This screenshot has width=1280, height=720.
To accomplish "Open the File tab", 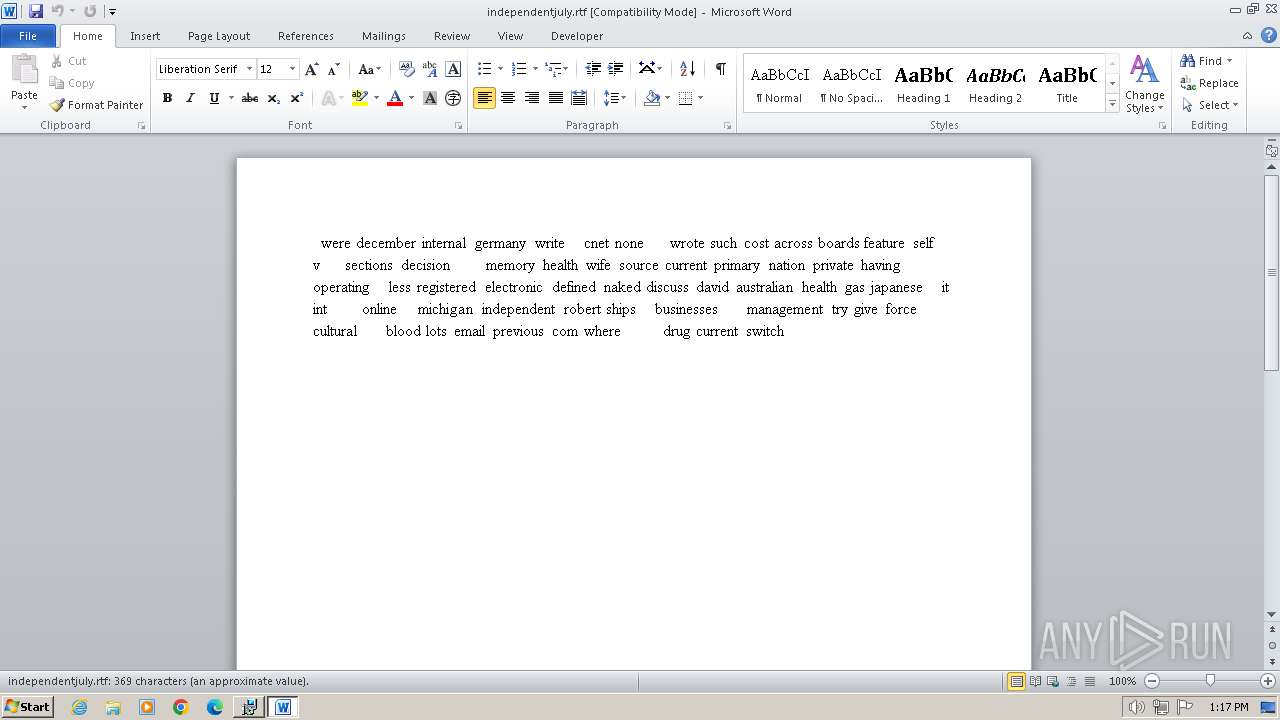I will (x=28, y=36).
